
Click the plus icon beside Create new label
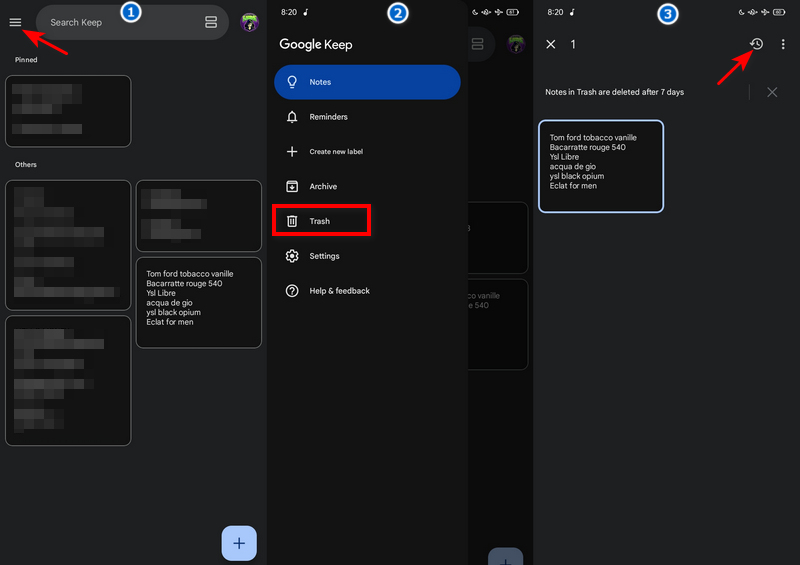(x=292, y=152)
